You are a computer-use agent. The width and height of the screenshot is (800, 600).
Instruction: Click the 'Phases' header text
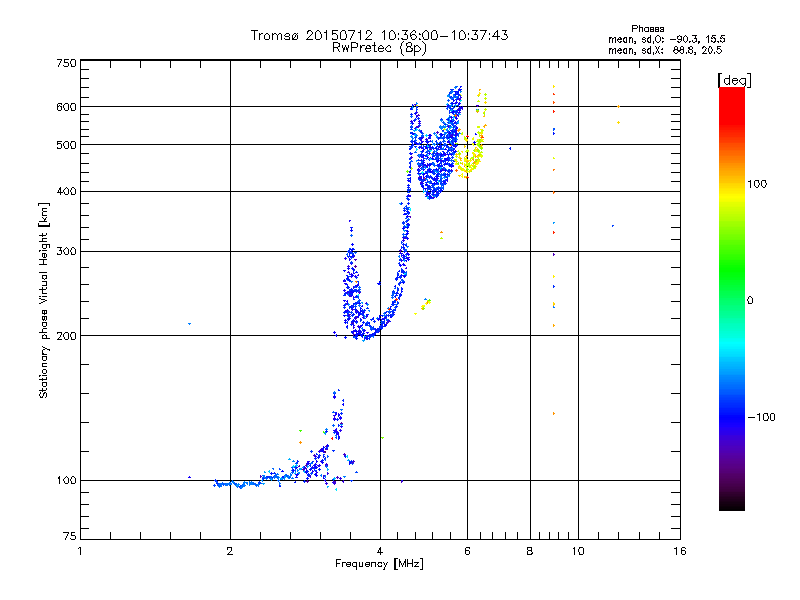click(x=647, y=29)
